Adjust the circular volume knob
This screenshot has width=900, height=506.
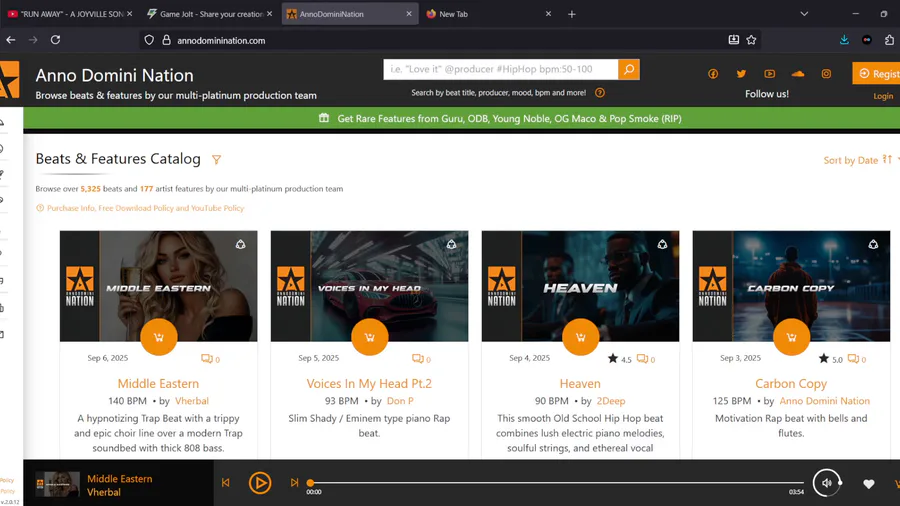point(827,483)
